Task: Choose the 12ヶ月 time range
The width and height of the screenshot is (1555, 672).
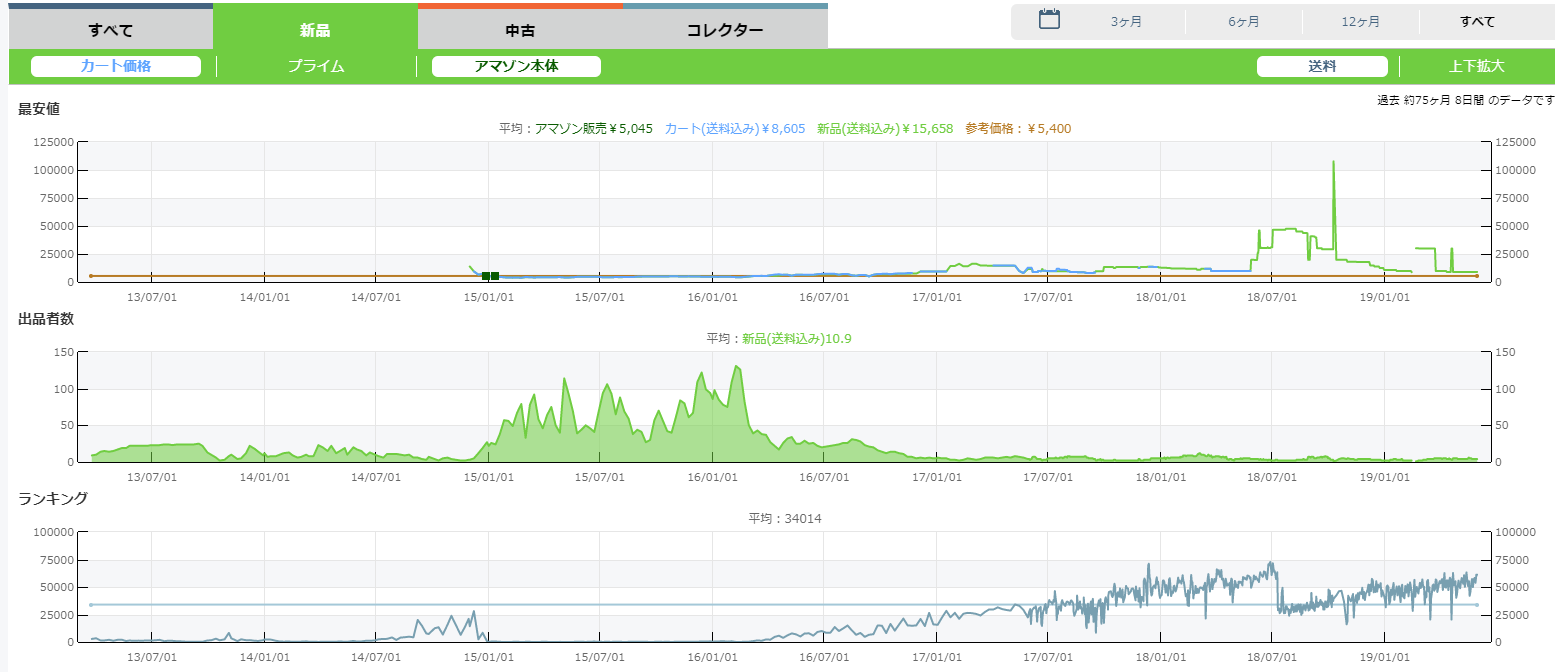Action: pyautogui.click(x=1361, y=22)
